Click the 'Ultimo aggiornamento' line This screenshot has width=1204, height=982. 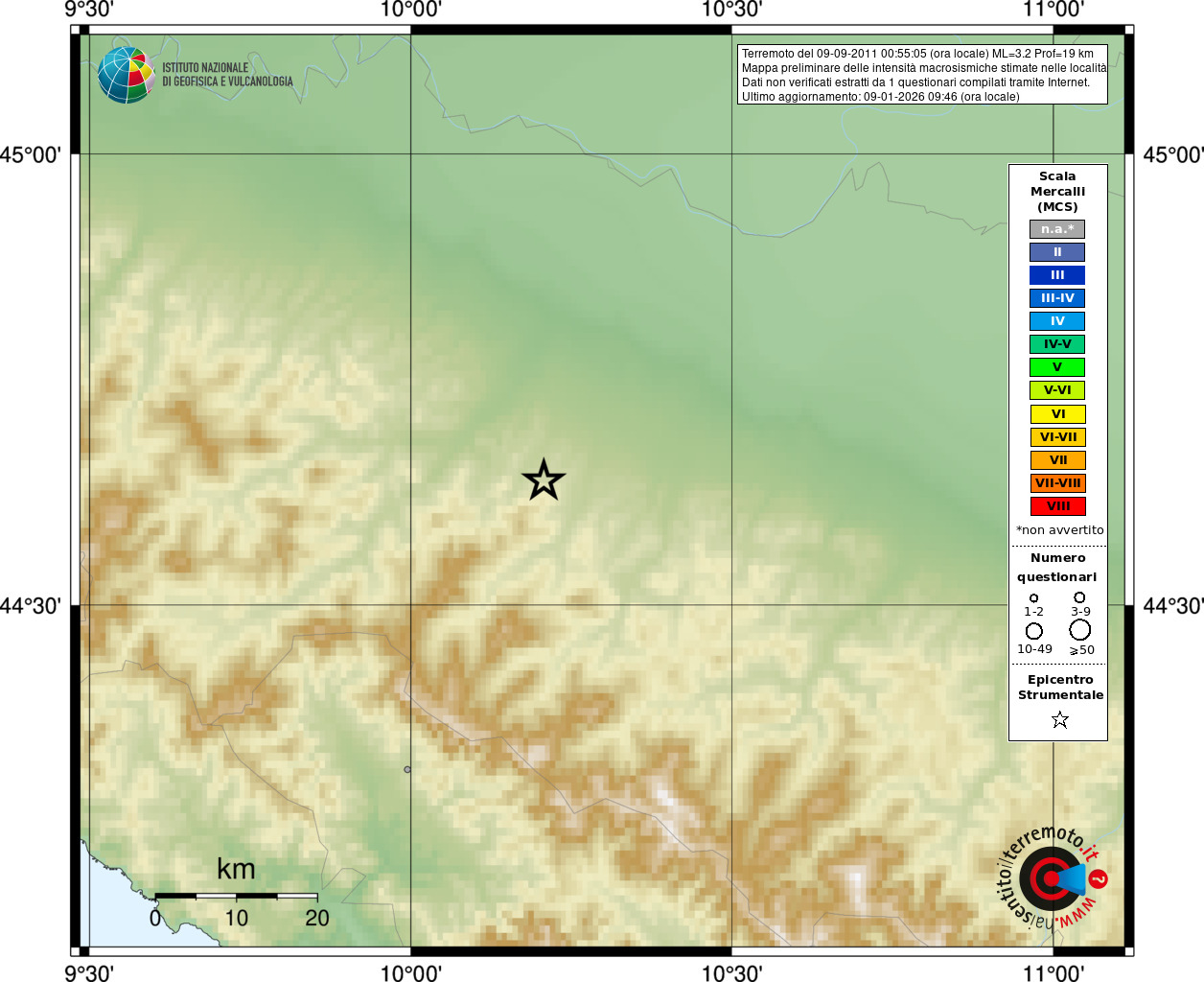[x=880, y=97]
